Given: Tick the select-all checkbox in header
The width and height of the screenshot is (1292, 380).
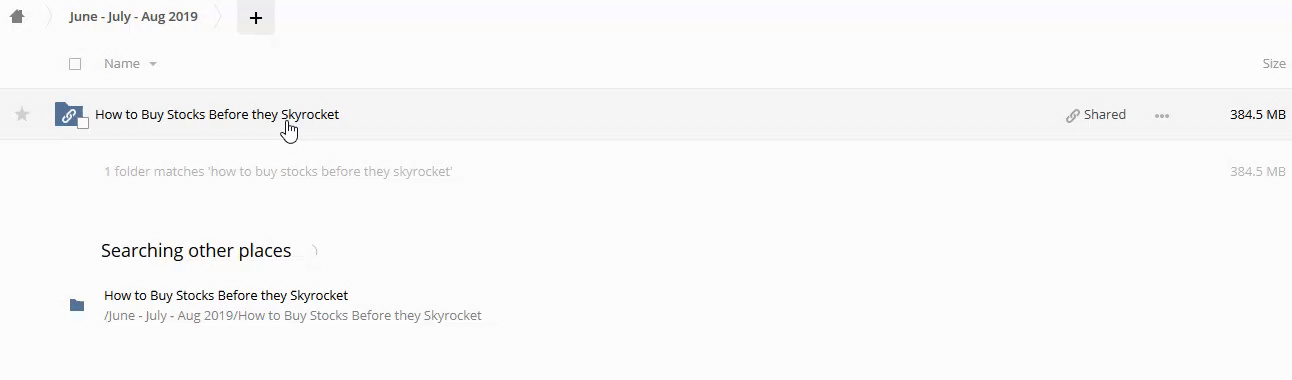Looking at the screenshot, I should point(75,64).
